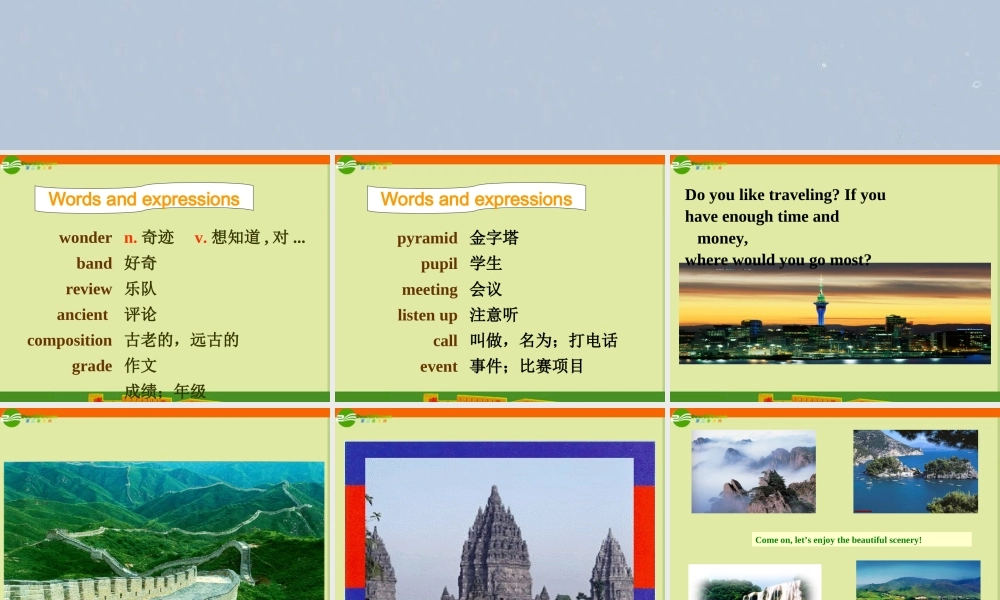Click the city skyline sunset photo
Screen dimensions: 1000x600
(x=835, y=314)
